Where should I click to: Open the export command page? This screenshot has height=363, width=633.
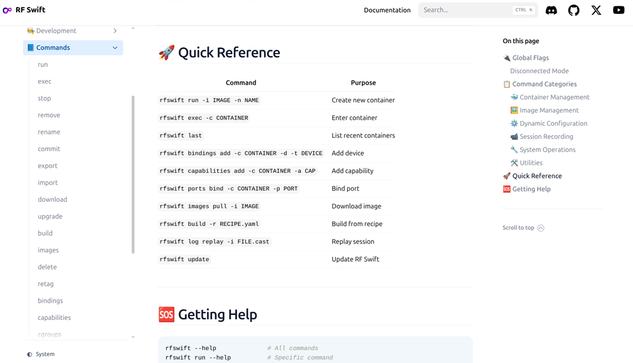pyautogui.click(x=48, y=166)
